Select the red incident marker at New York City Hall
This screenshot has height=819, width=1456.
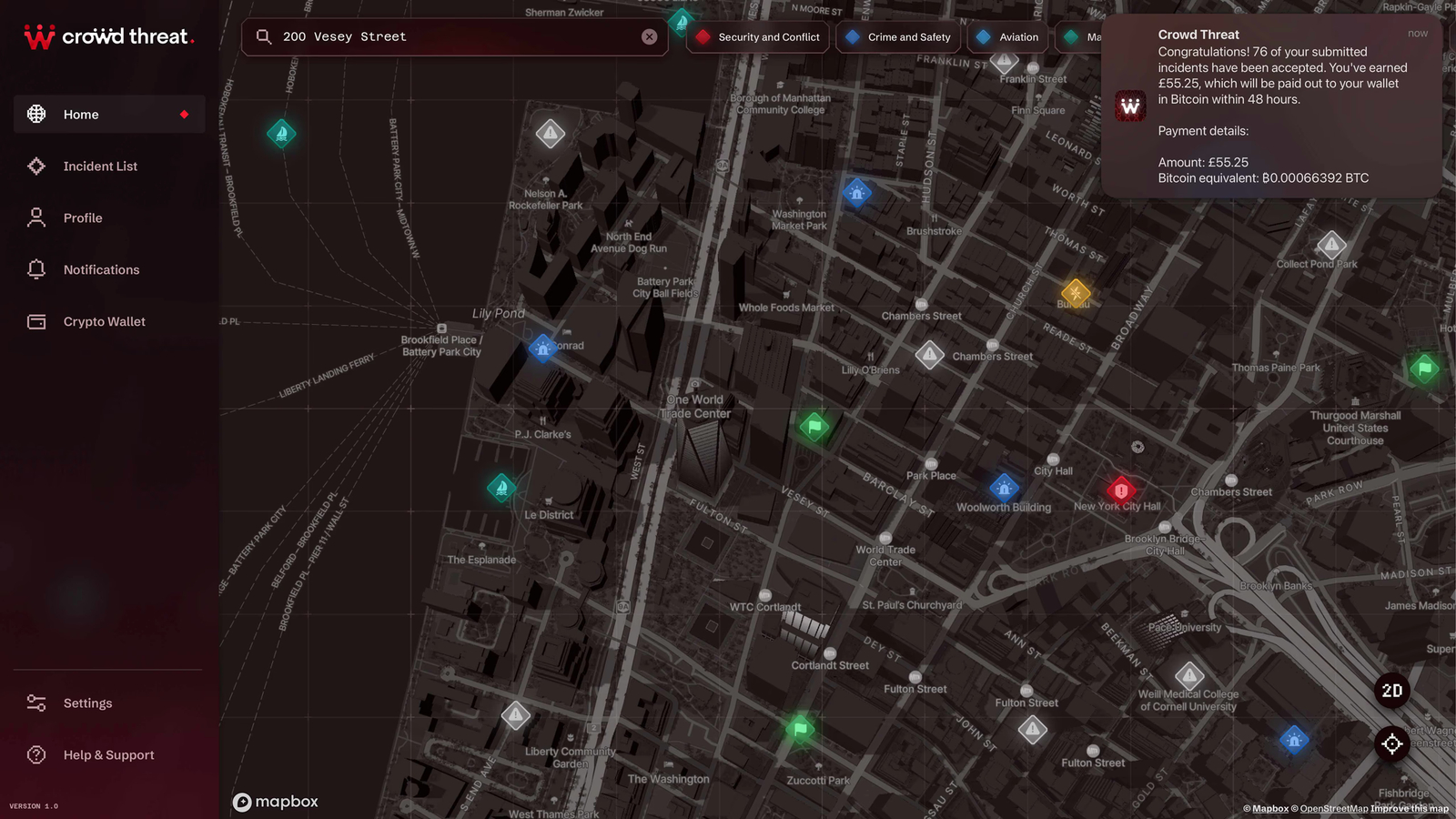click(x=1121, y=490)
